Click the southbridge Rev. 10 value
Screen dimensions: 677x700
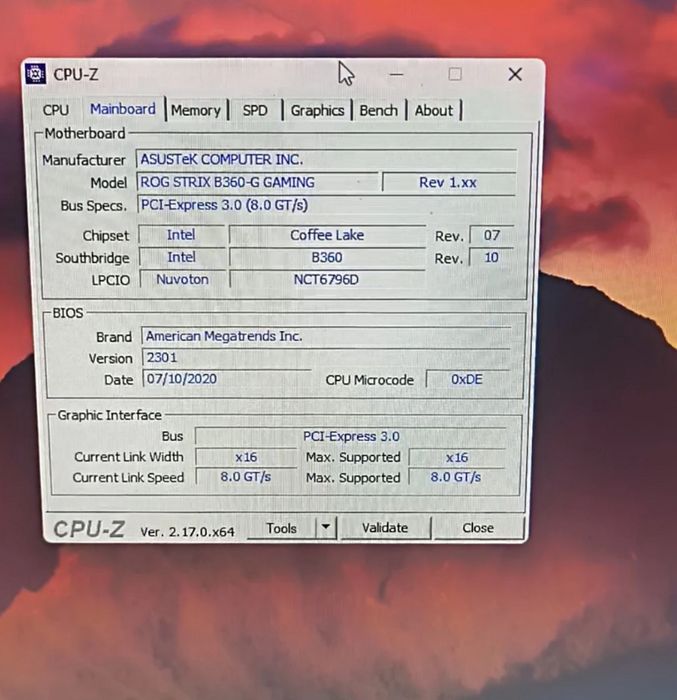[x=491, y=257]
